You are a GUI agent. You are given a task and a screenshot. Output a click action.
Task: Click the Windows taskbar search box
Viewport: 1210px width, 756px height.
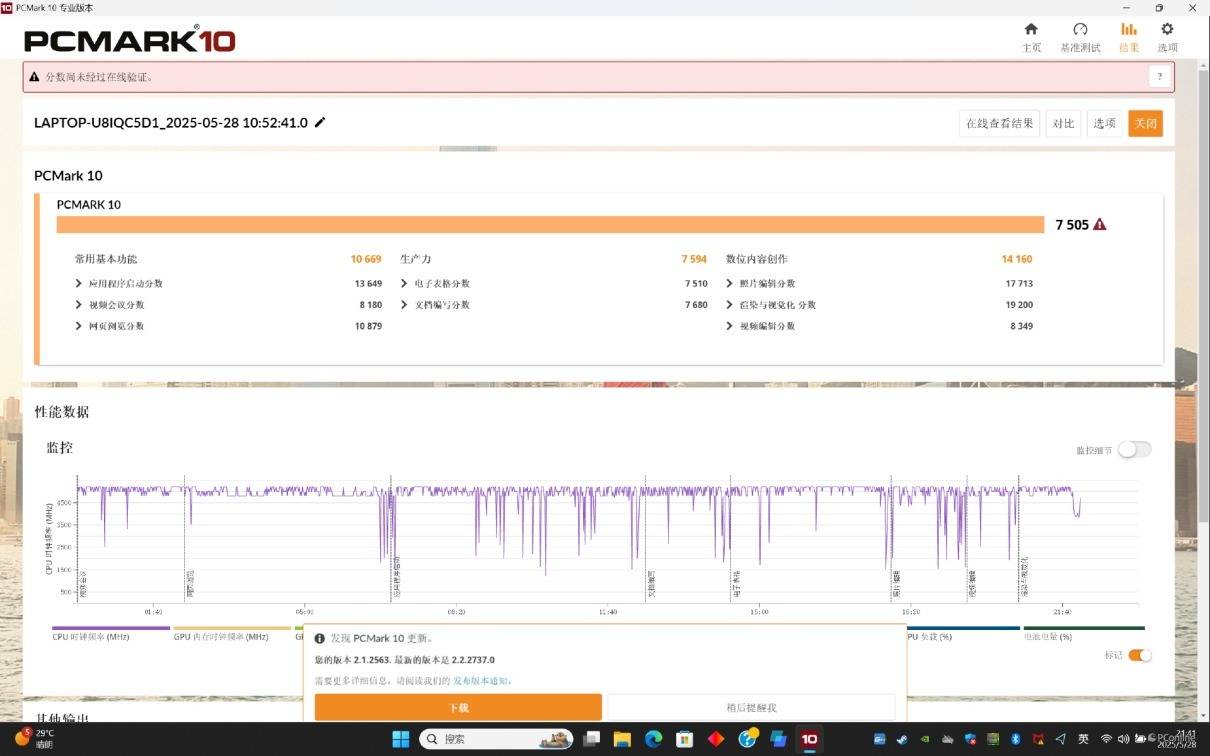pyautogui.click(x=496, y=739)
